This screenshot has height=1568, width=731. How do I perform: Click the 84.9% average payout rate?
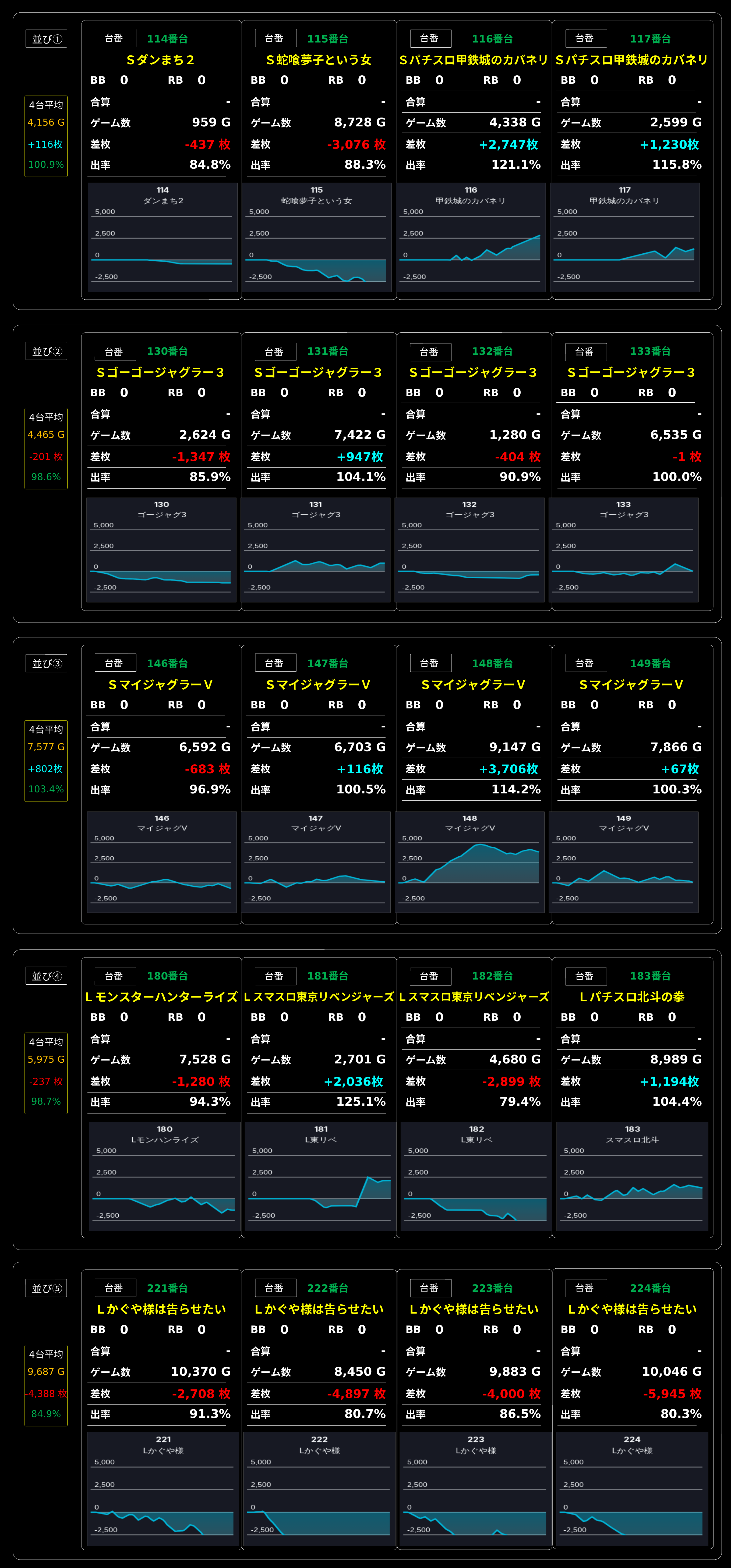click(x=46, y=1413)
